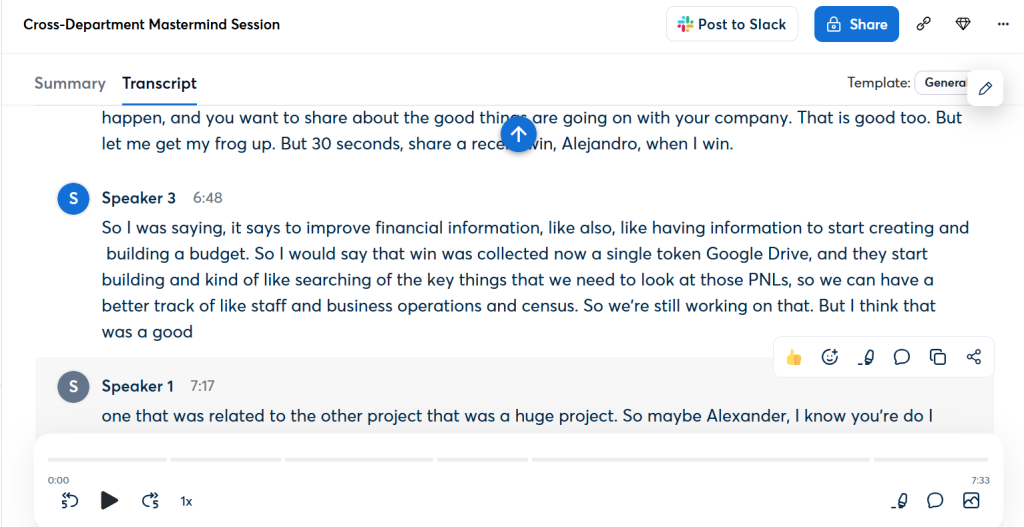Add an emoji reaction to transcript segment

(x=829, y=357)
